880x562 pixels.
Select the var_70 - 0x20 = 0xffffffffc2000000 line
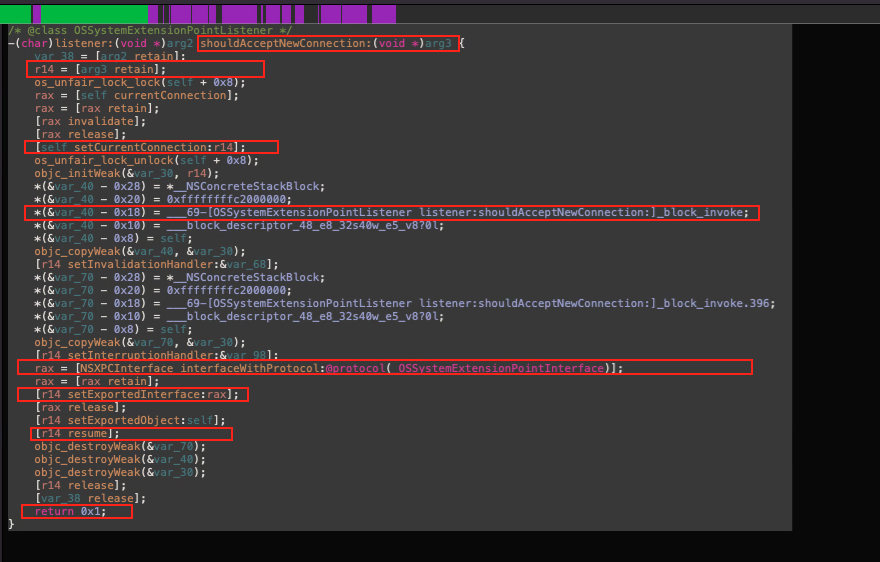[163, 290]
